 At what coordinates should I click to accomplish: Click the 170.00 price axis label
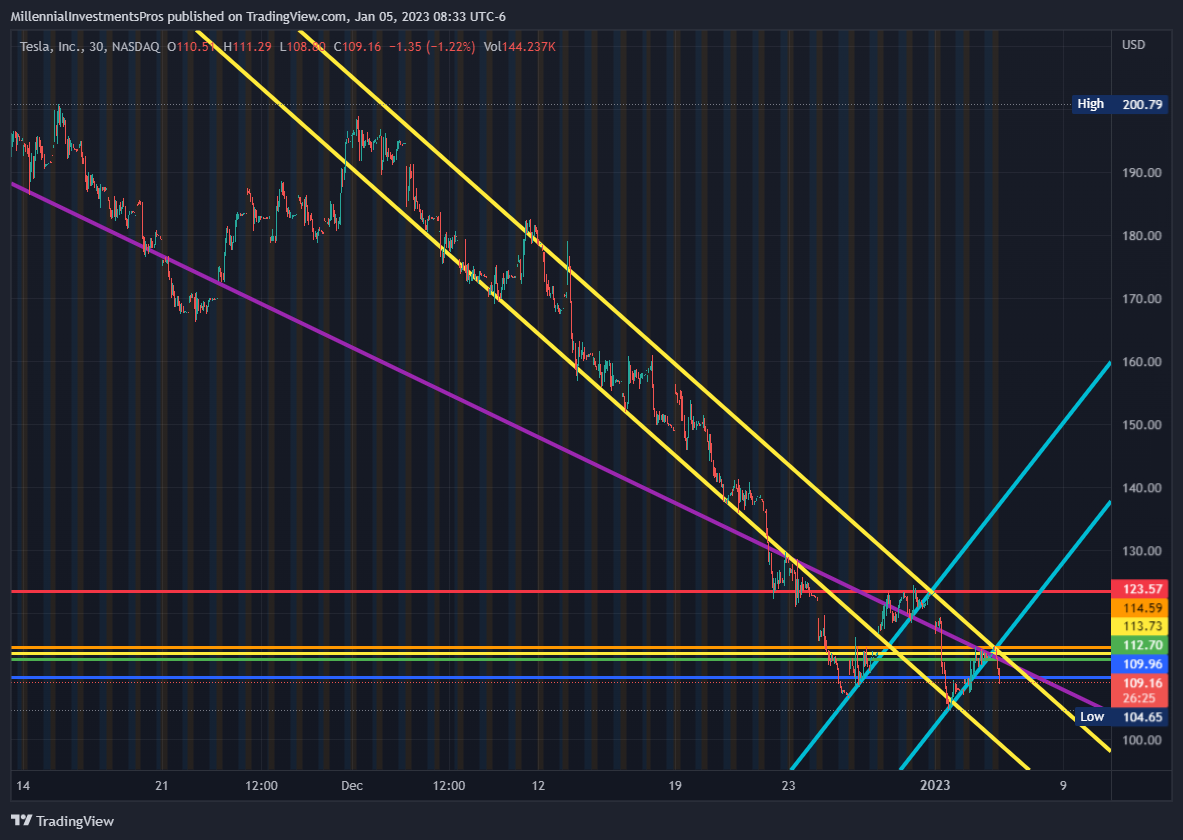(1142, 299)
